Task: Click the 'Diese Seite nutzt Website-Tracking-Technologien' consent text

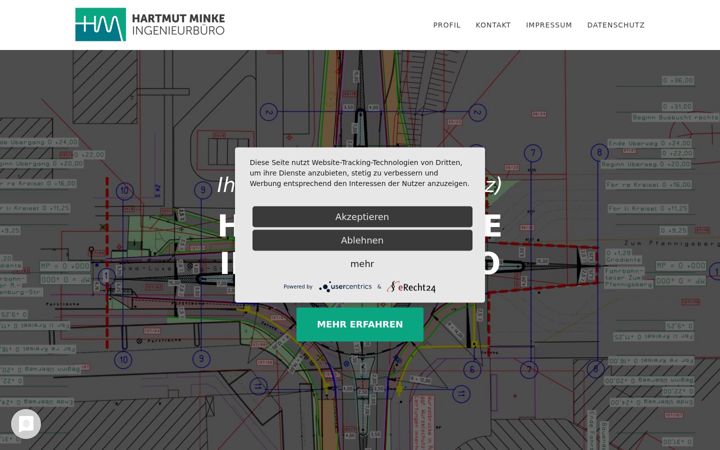Action: coord(360,173)
